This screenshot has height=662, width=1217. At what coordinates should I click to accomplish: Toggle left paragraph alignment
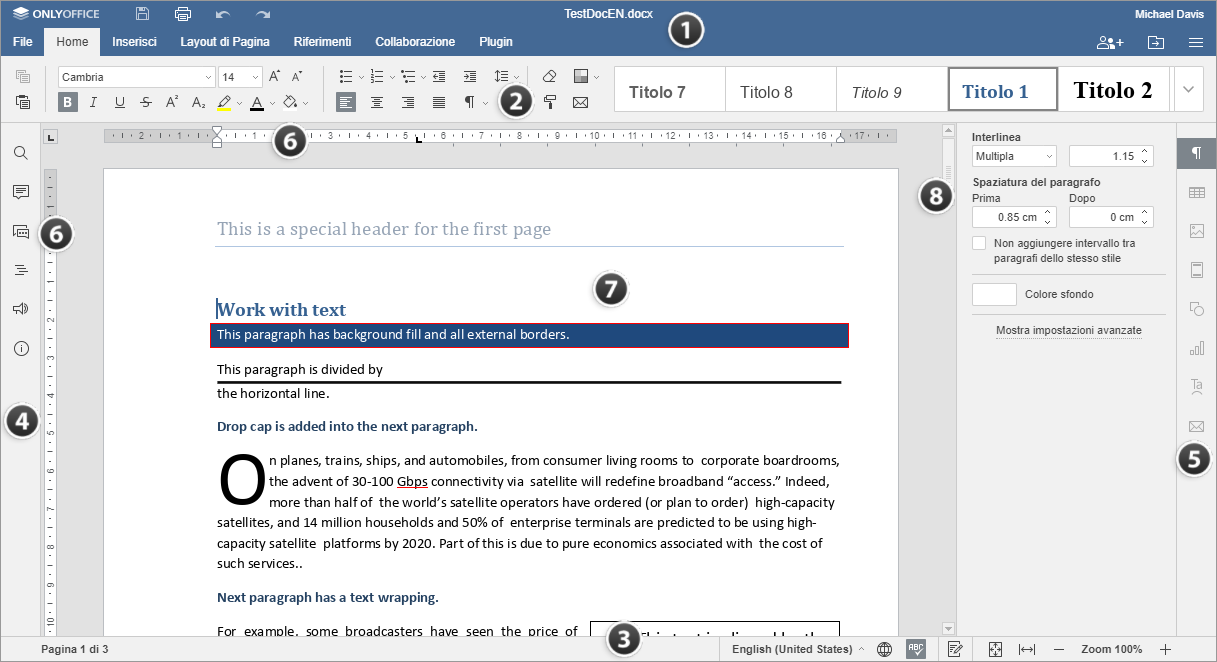coord(346,102)
